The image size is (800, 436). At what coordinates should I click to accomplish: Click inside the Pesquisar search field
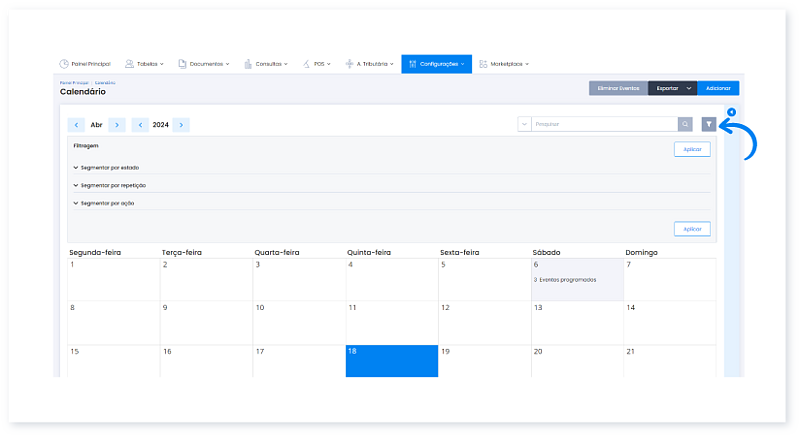click(603, 124)
